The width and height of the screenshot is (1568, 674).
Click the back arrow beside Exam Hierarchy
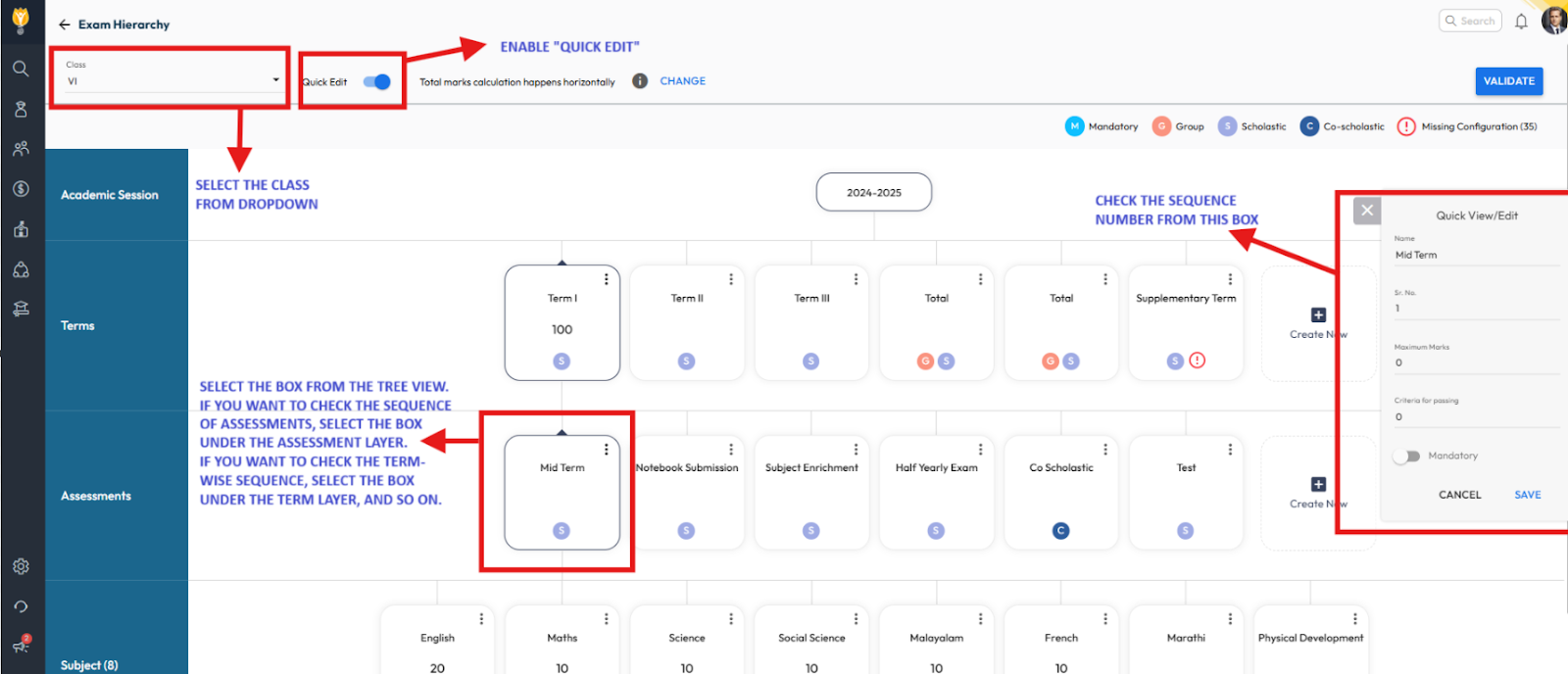[65, 24]
